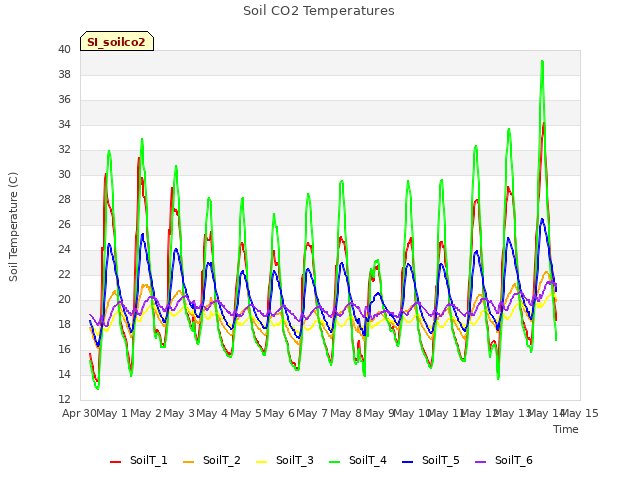Click the Soil CO2 Temperatures chart title

click(319, 11)
